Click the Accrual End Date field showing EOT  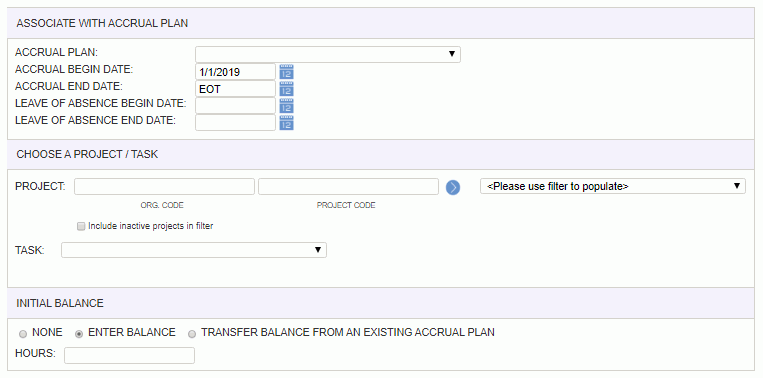pos(236,89)
